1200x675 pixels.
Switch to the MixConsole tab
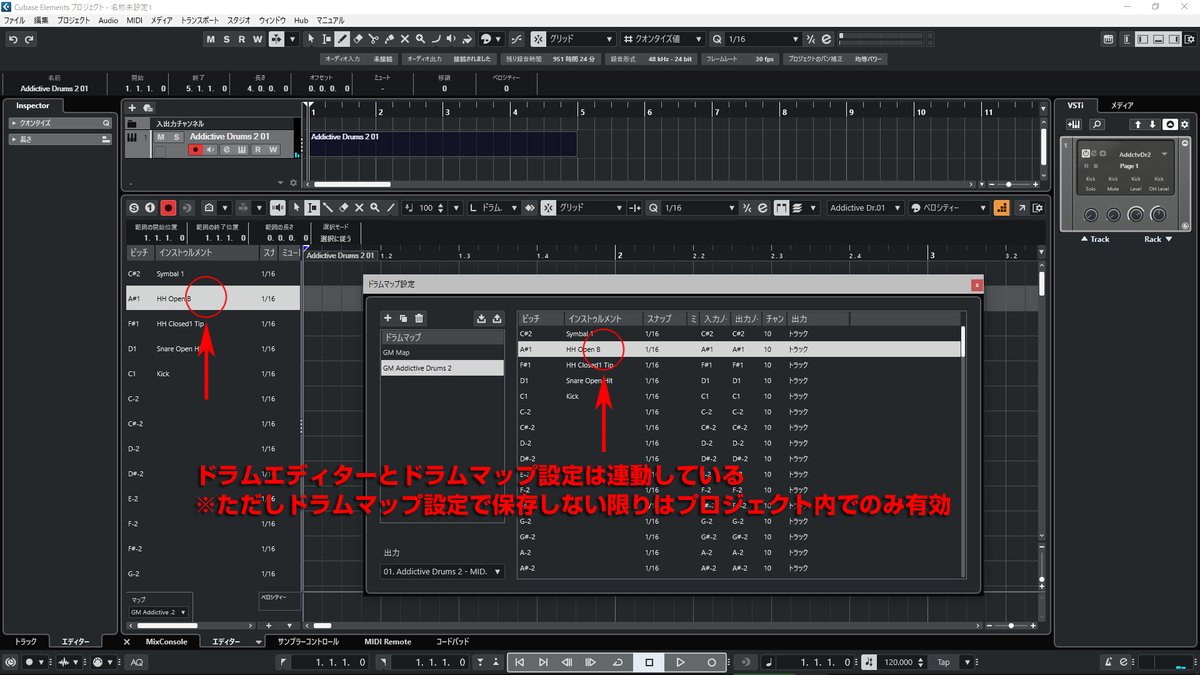[x=166, y=641]
